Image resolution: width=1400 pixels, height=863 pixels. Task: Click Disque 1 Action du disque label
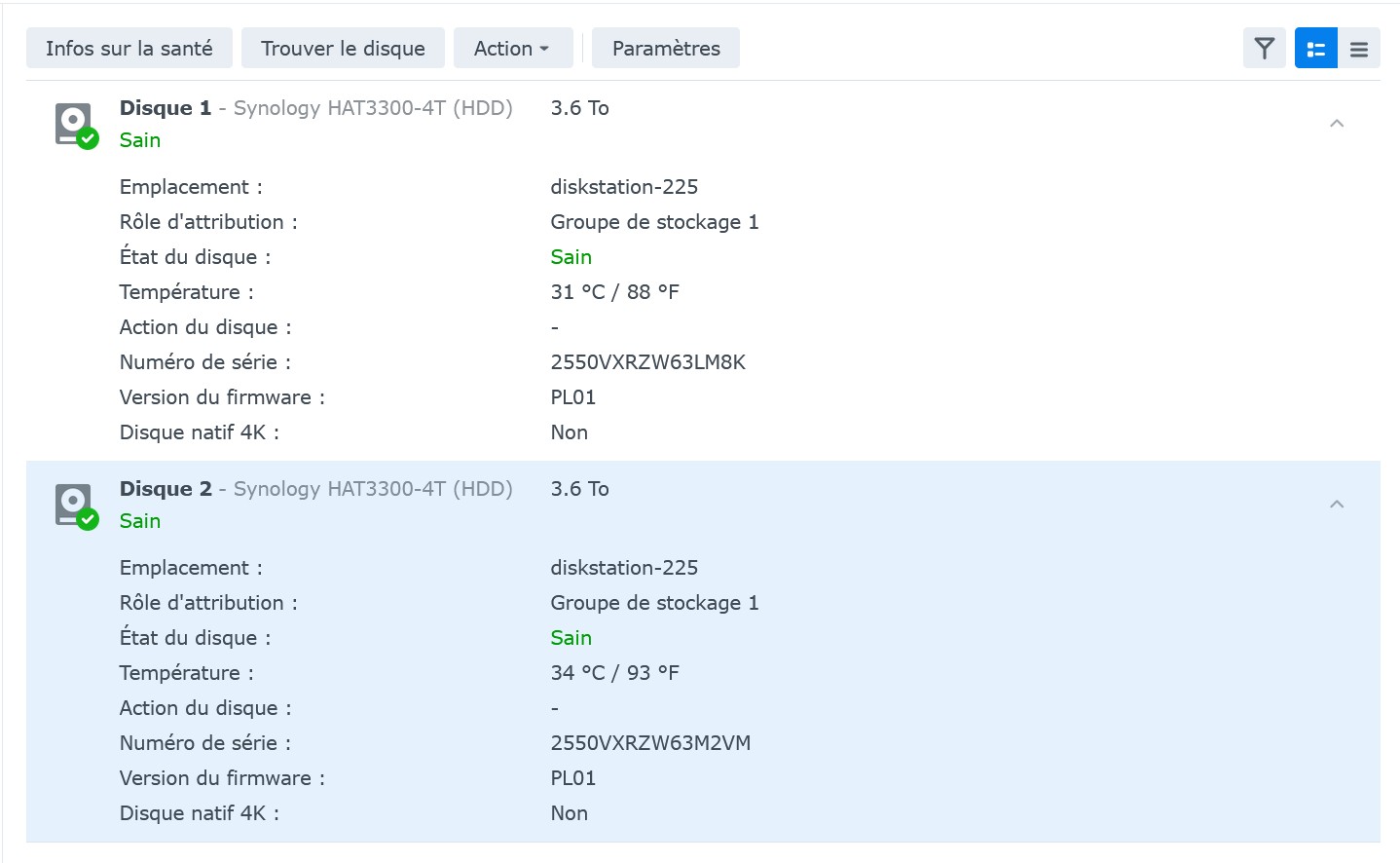(x=205, y=327)
